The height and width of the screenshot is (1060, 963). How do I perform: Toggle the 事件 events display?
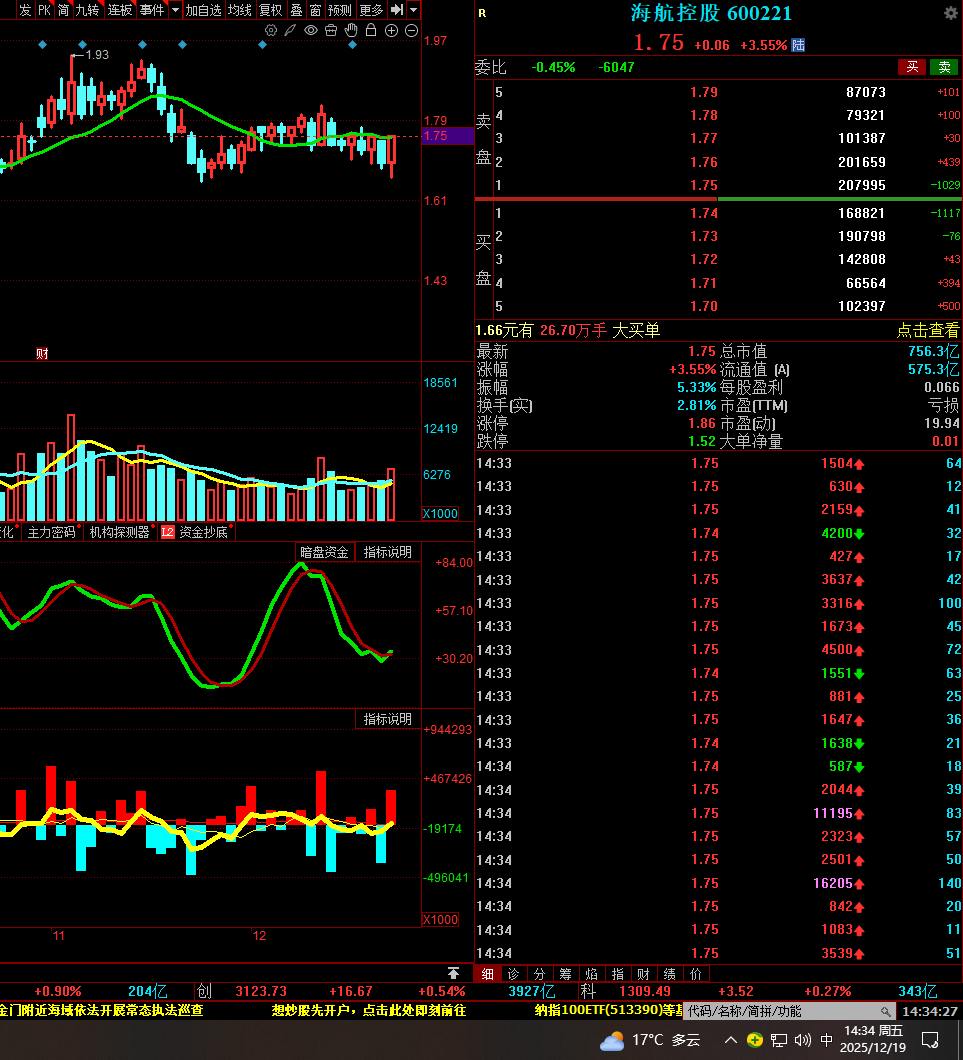pyautogui.click(x=152, y=9)
